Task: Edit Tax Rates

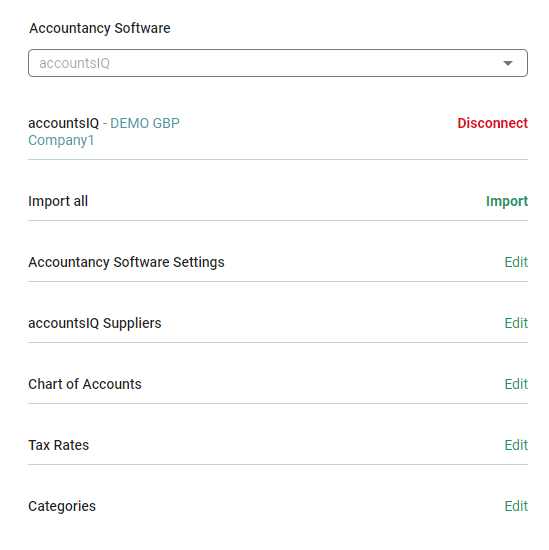Action: [x=516, y=445]
